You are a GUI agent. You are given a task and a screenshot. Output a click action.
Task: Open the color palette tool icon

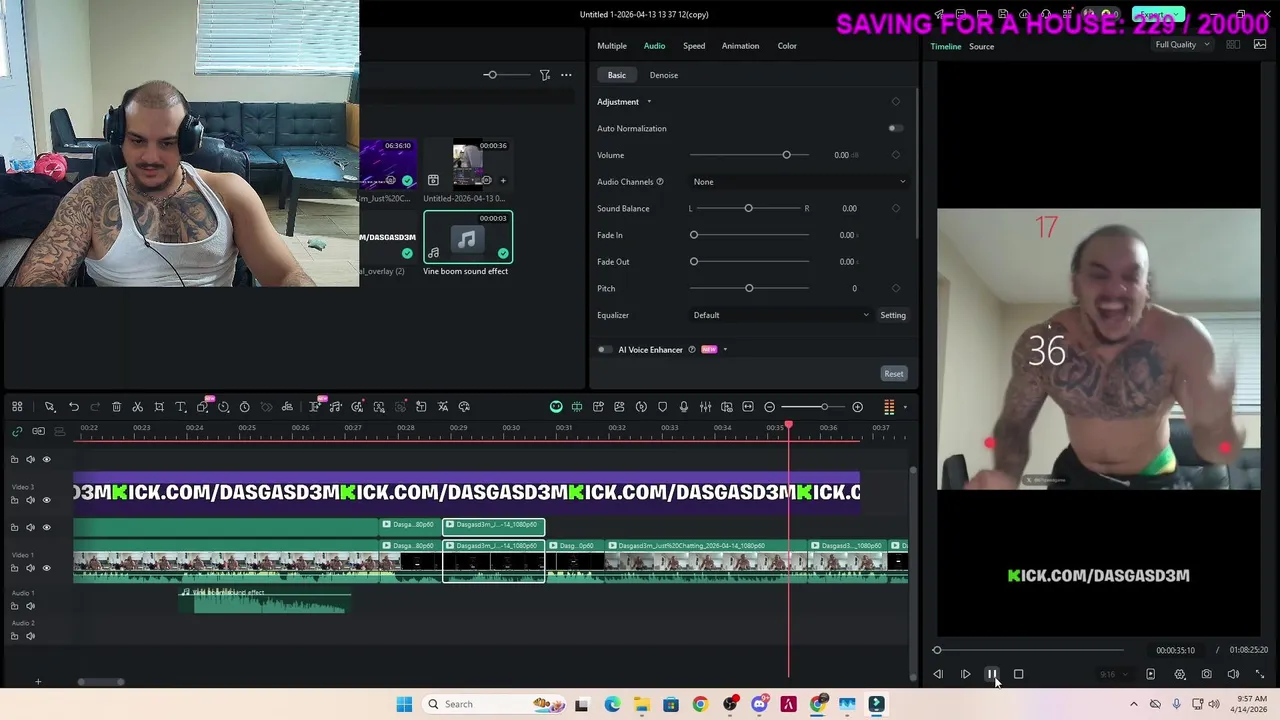[464, 407]
